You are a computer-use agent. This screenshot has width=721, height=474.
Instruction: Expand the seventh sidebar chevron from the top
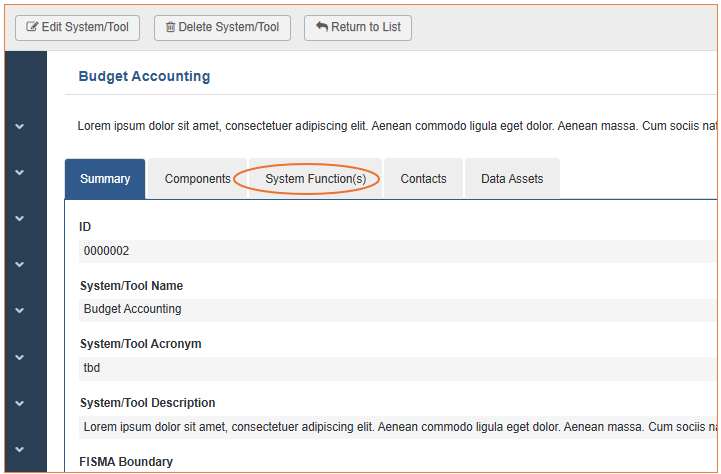click(19, 403)
